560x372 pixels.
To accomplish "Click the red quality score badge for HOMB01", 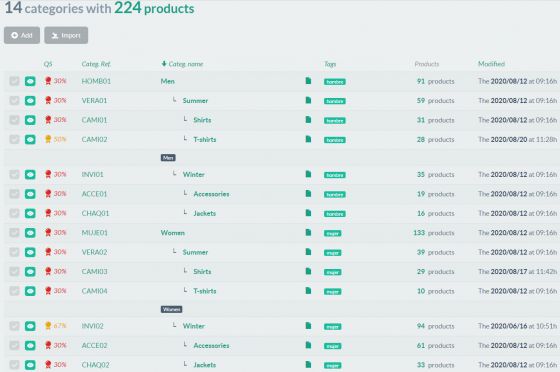I will pos(55,81).
